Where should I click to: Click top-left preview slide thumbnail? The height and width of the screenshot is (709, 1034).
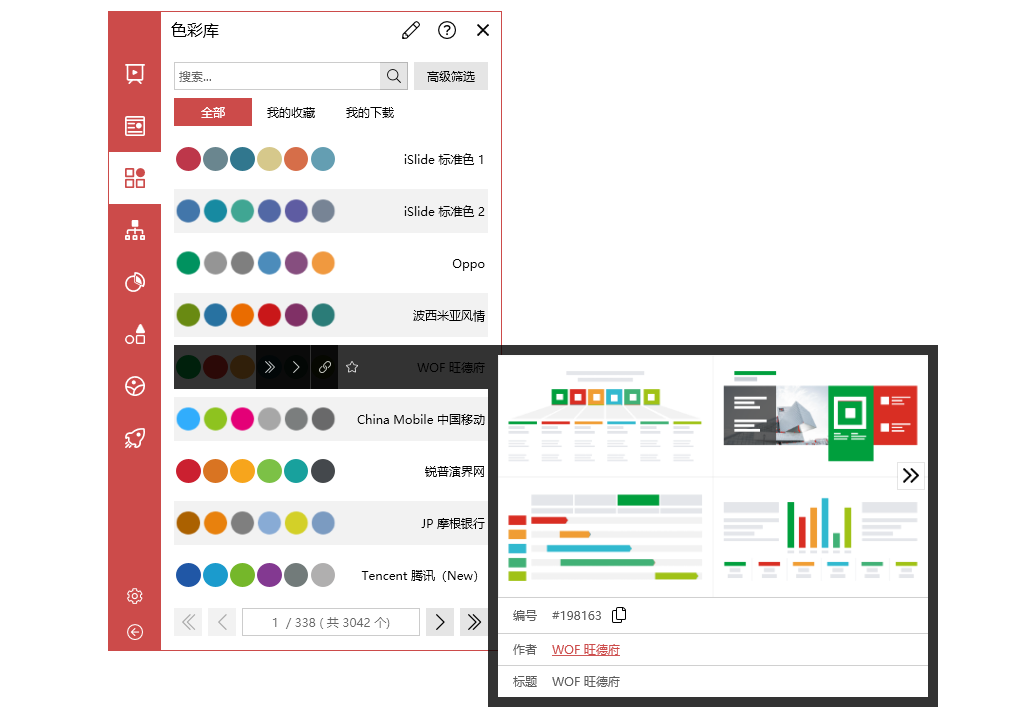click(605, 417)
